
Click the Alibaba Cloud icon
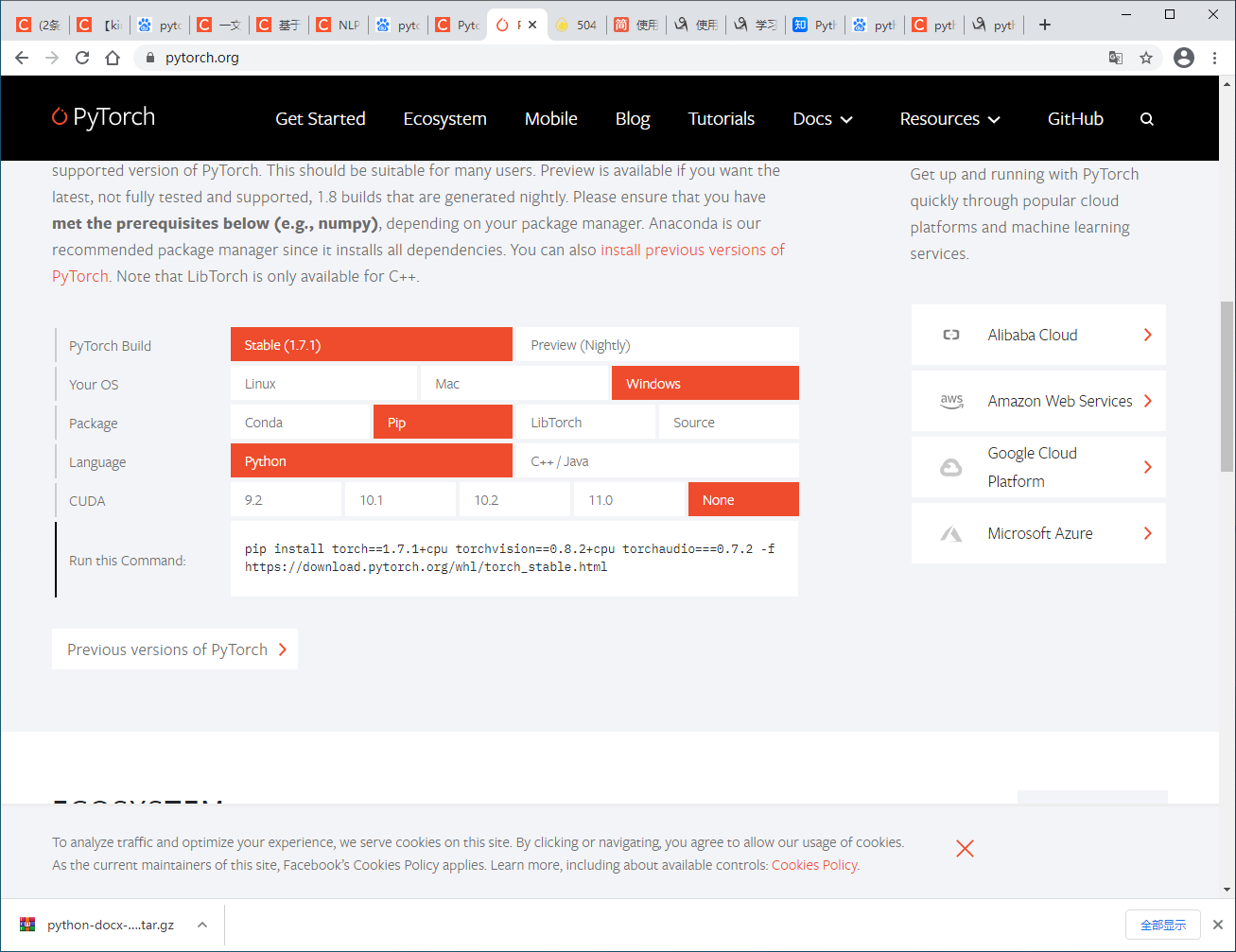point(951,334)
